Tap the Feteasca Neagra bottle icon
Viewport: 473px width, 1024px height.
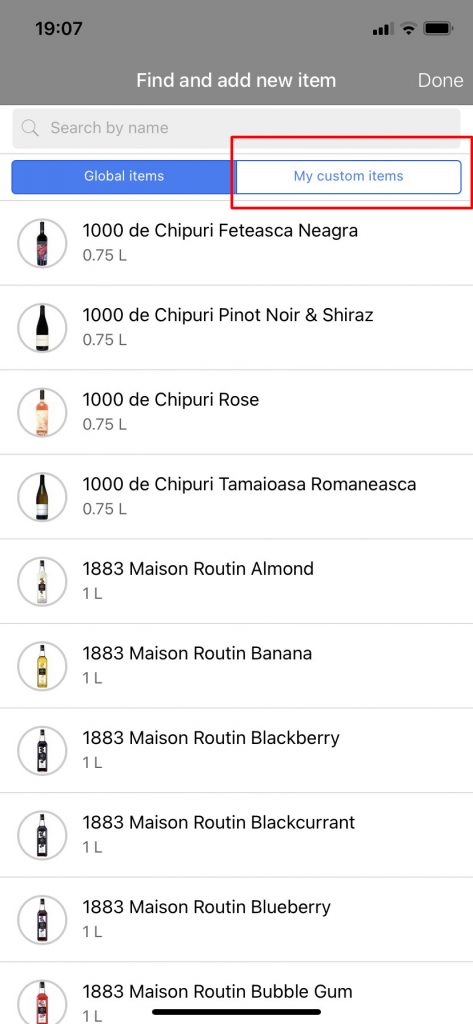[x=42, y=243]
